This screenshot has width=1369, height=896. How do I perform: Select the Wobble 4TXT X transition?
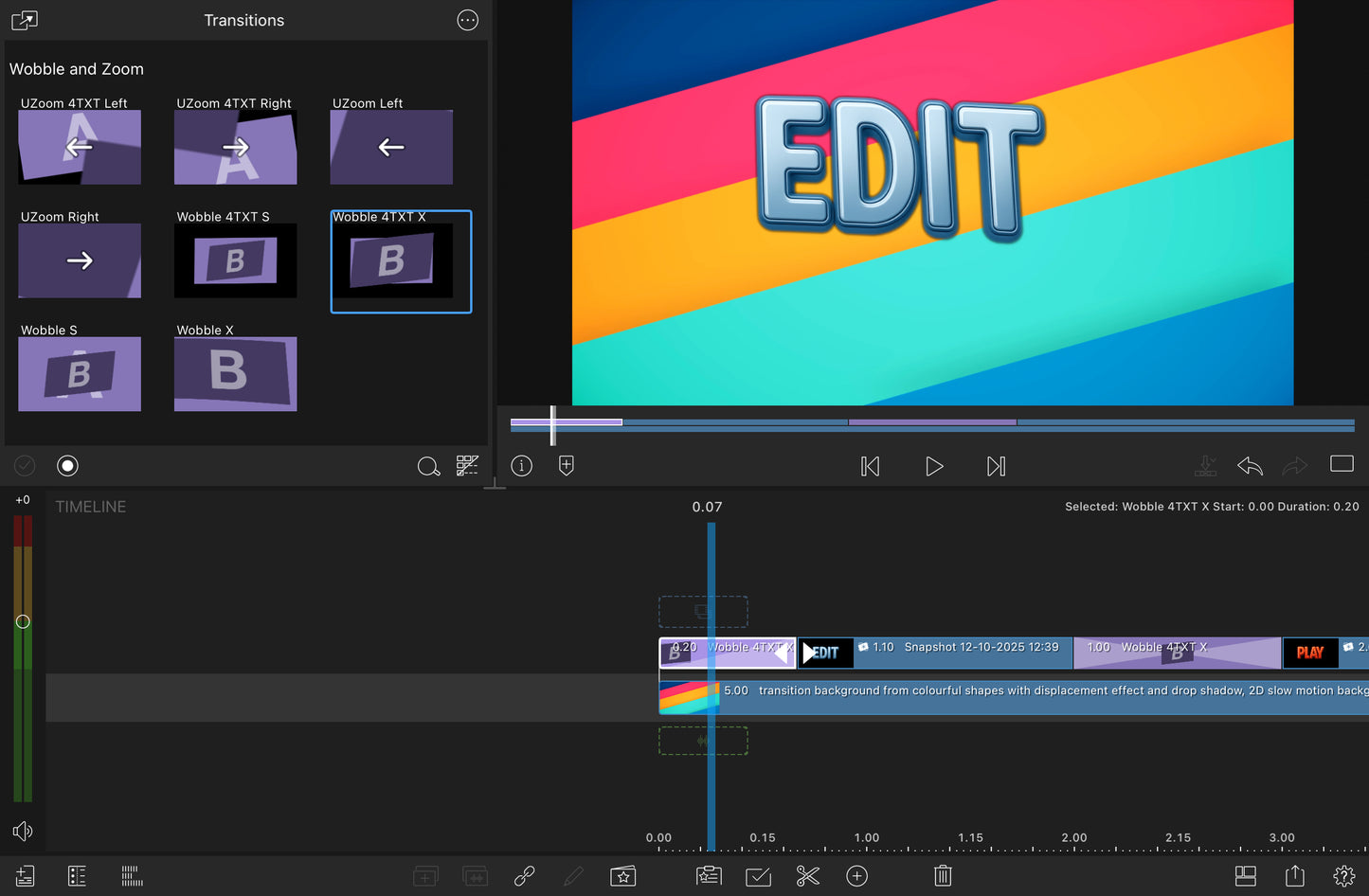400,260
